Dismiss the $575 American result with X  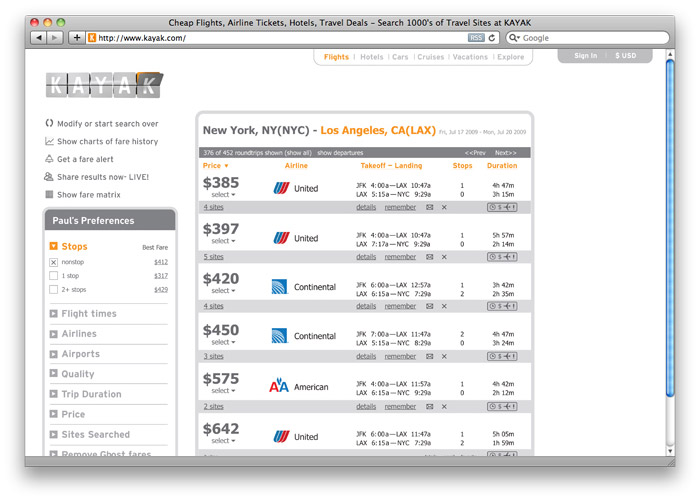[x=444, y=406]
